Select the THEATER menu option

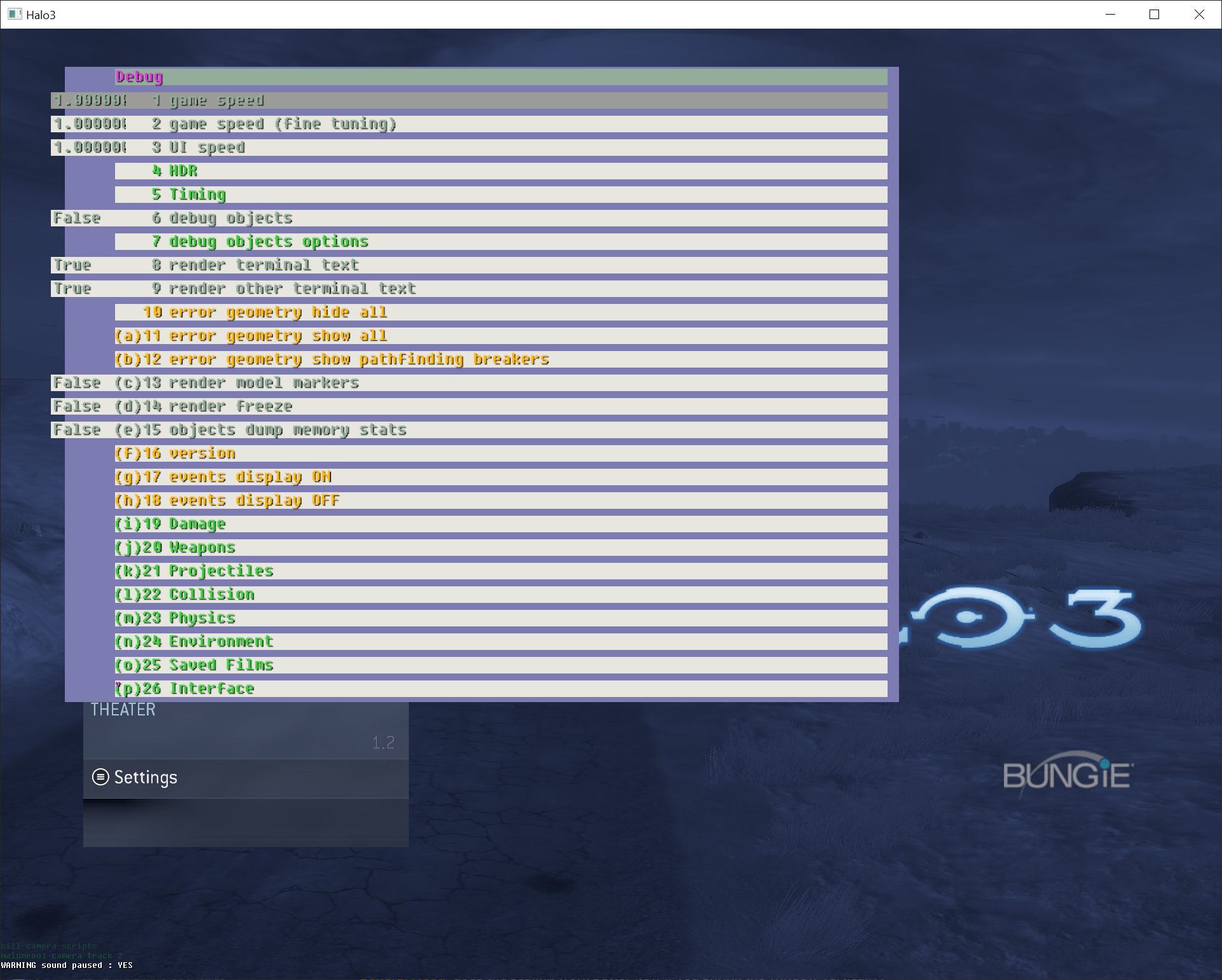tap(123, 709)
